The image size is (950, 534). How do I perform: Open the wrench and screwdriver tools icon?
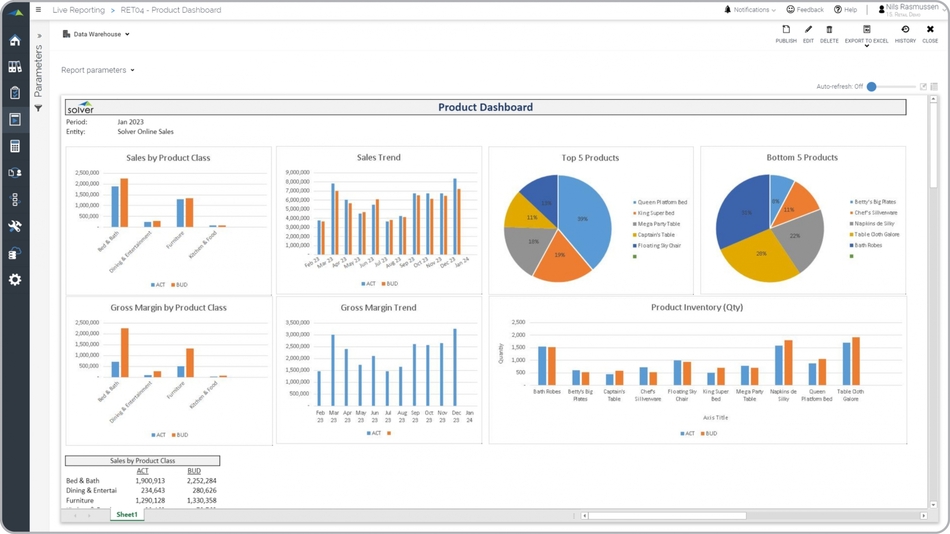pyautogui.click(x=15, y=226)
